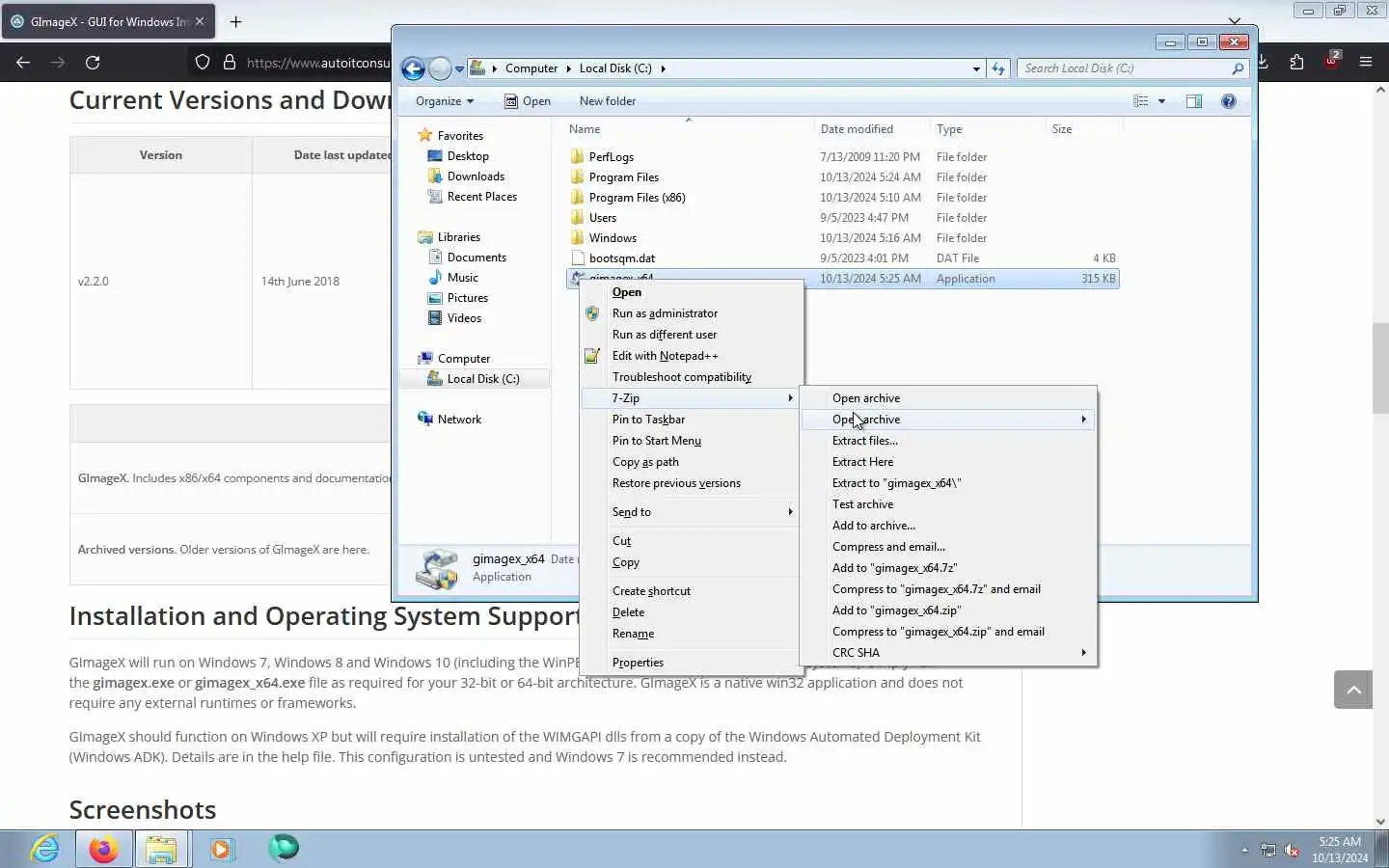This screenshot has height=868, width=1389.
Task: Select the bootsqm.dat file
Action: tap(621, 258)
